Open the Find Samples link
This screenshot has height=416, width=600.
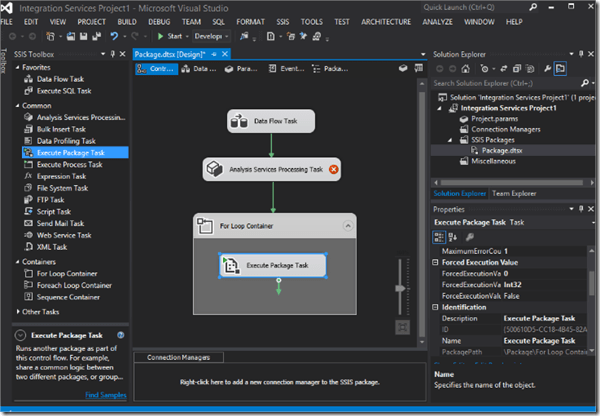click(x=105, y=396)
